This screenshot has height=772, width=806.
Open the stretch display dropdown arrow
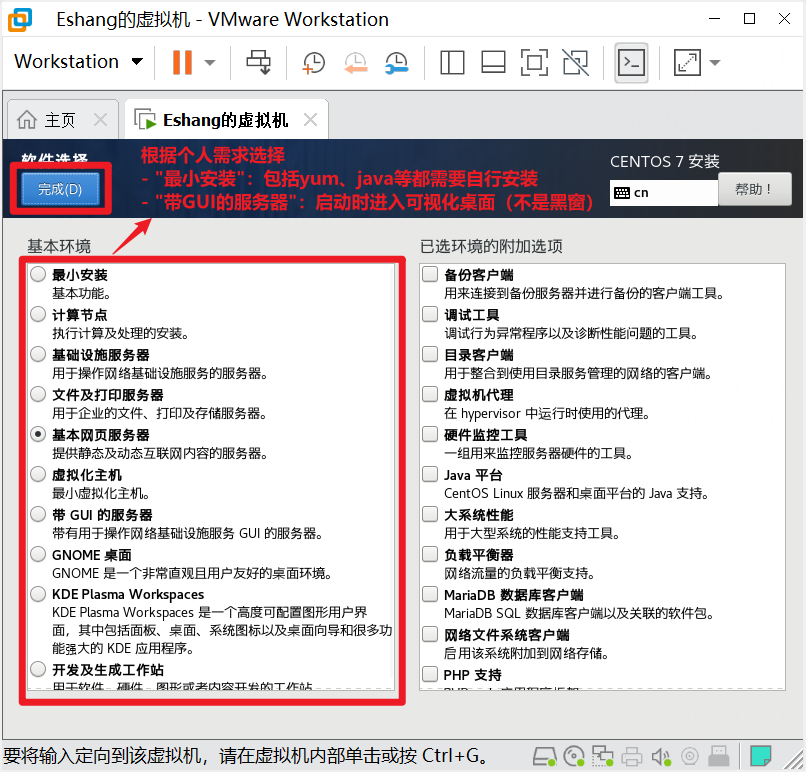click(715, 63)
